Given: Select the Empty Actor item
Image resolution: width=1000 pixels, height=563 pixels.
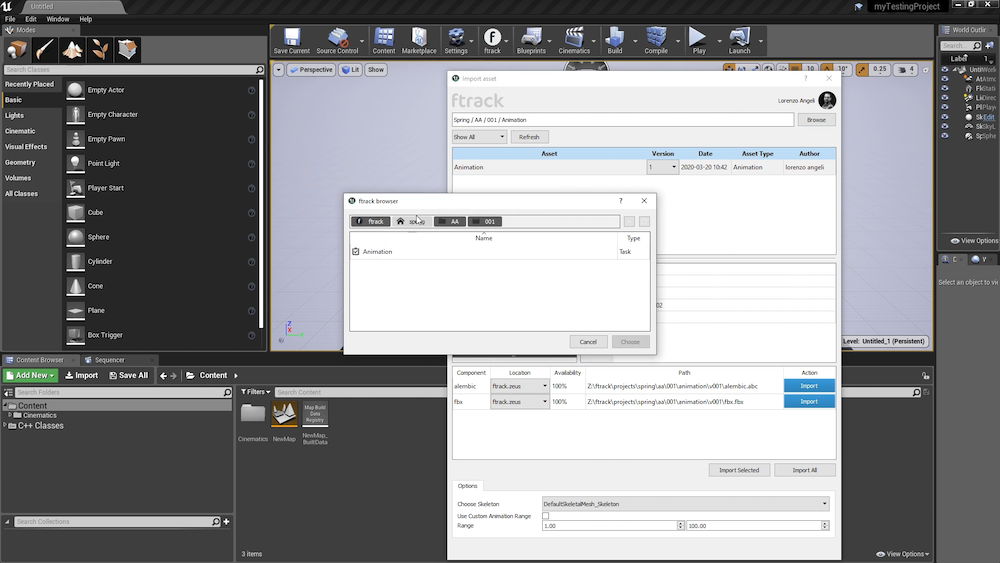Looking at the screenshot, I should 161,90.
